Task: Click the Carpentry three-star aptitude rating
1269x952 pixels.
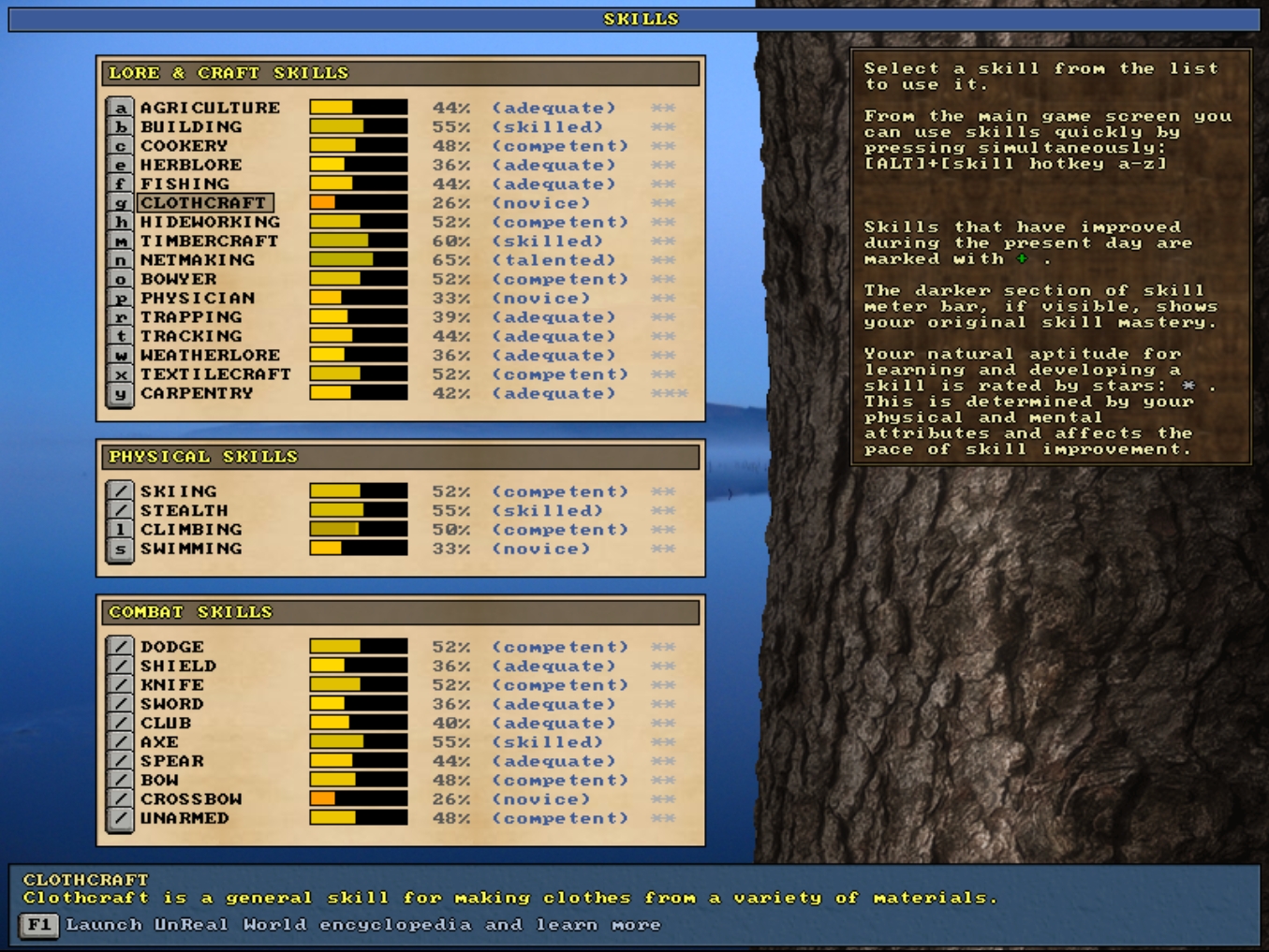Action: pyautogui.click(x=669, y=394)
